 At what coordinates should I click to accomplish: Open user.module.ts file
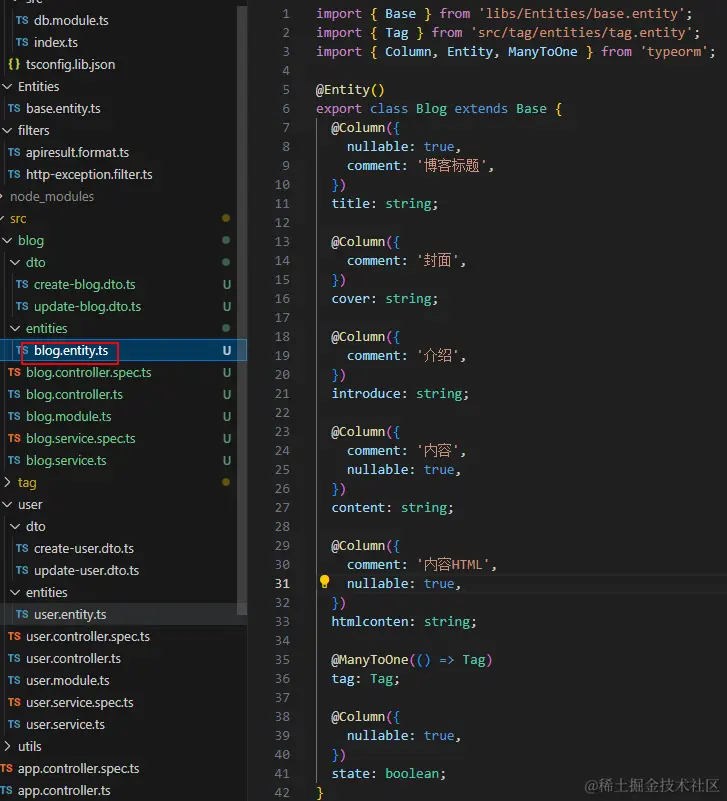(x=67, y=680)
